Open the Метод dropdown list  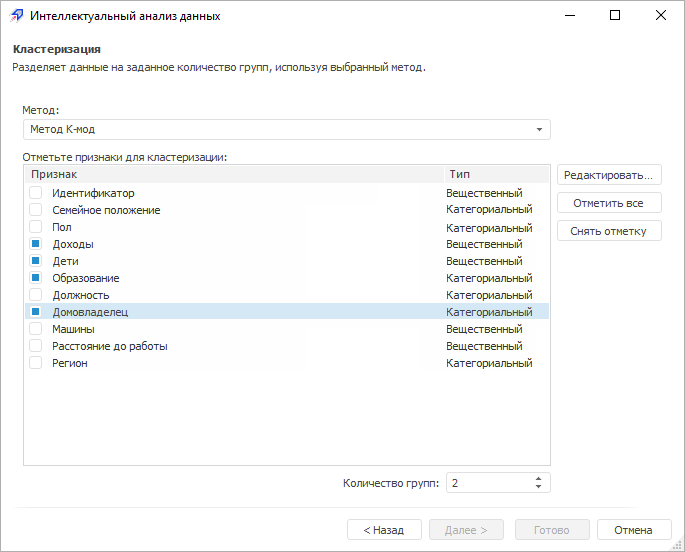[539, 129]
